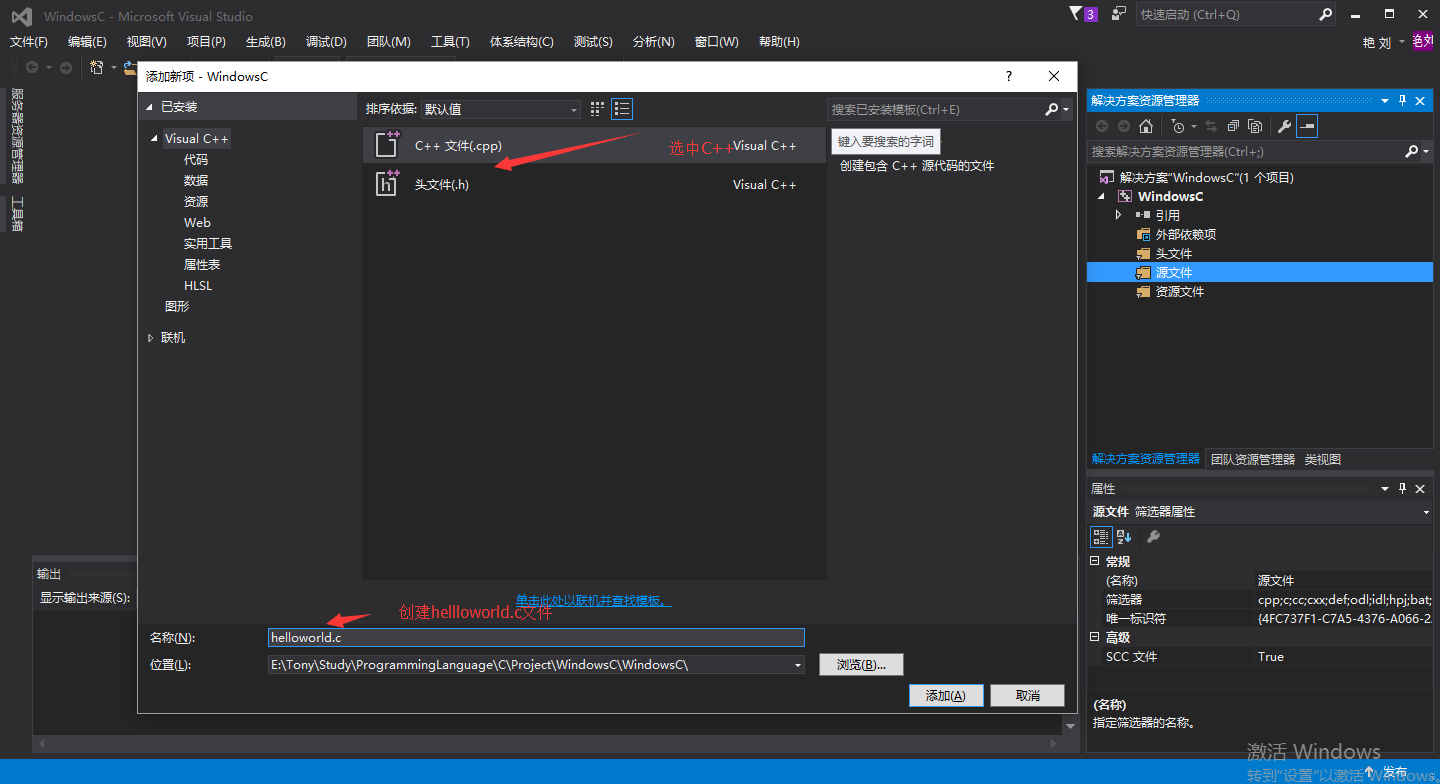Open the 文件(F) menu
This screenshot has height=784, width=1440.
(x=29, y=42)
